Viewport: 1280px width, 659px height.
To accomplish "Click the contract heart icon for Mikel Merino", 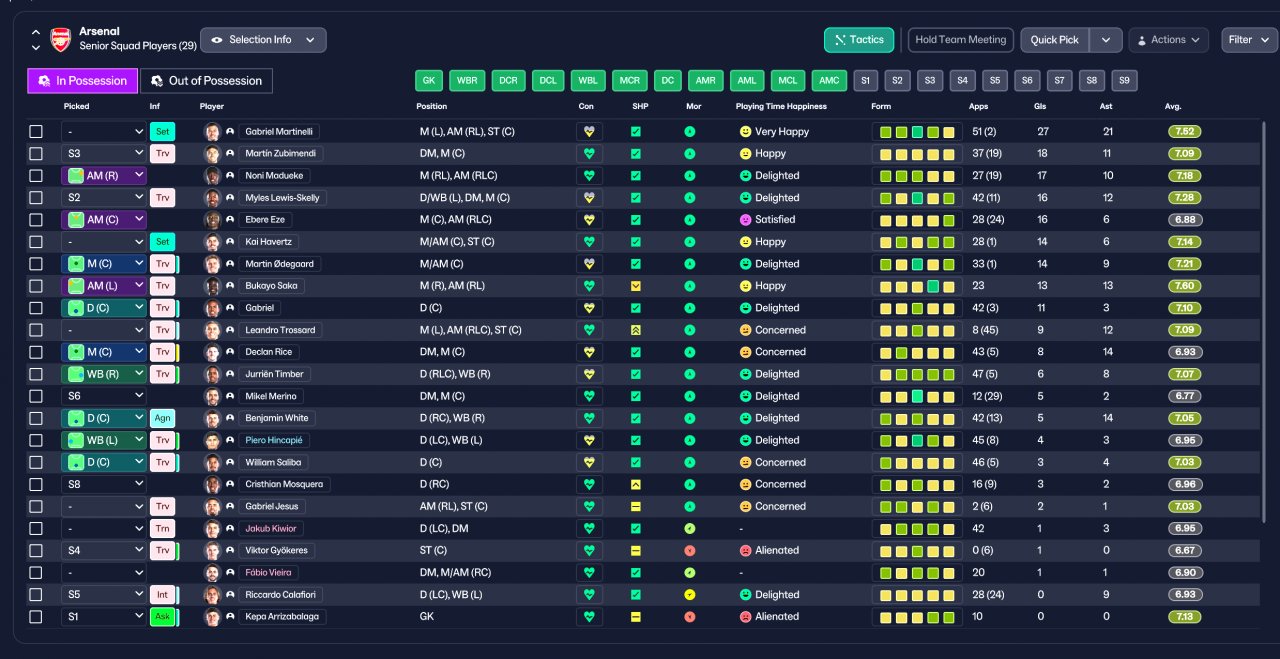I will 589,396.
